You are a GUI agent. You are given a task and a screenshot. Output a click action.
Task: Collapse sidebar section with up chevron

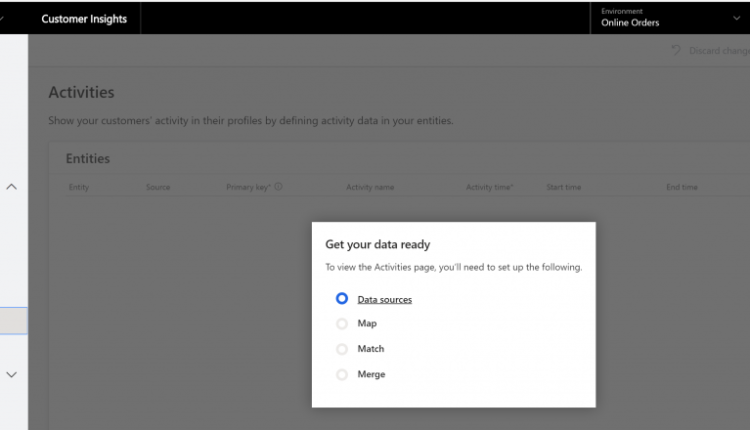tap(12, 187)
